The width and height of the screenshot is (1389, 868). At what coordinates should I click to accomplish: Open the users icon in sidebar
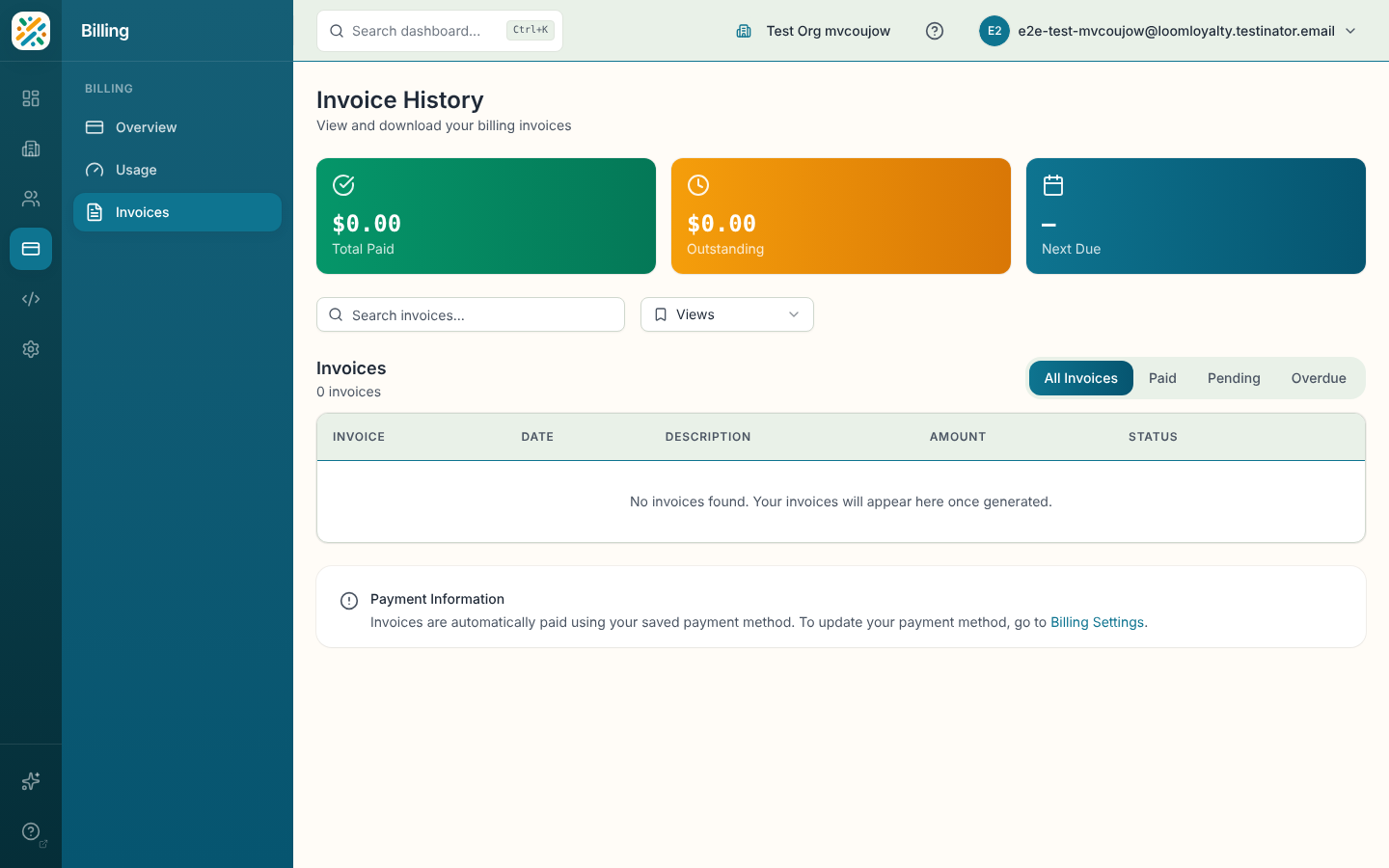coord(31,199)
